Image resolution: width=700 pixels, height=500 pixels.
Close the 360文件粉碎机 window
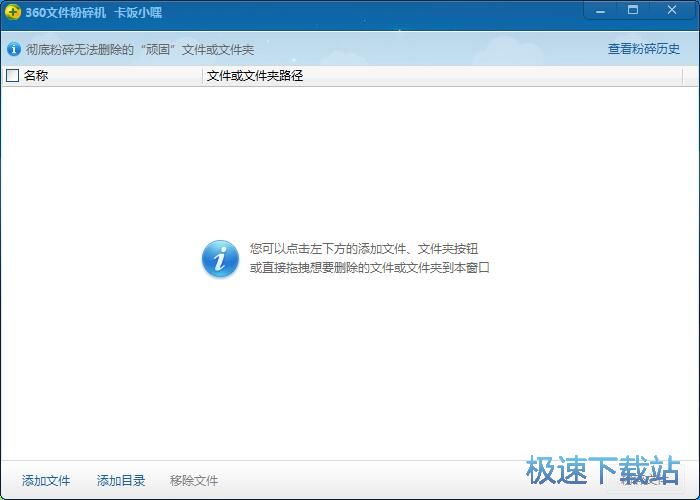[672, 10]
